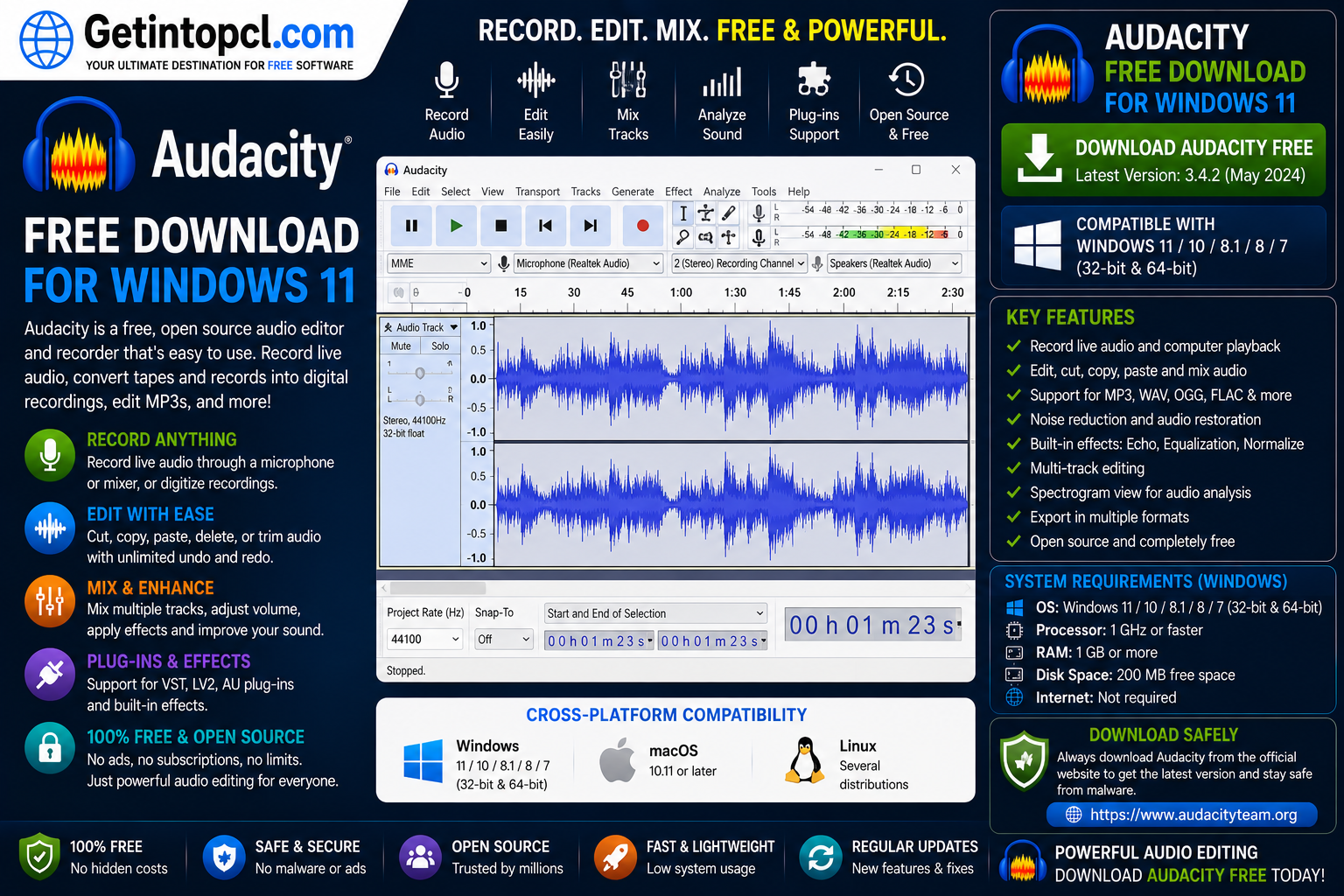Click the Edit Easily waveform icon in the banner
1344x896 pixels.
536,81
